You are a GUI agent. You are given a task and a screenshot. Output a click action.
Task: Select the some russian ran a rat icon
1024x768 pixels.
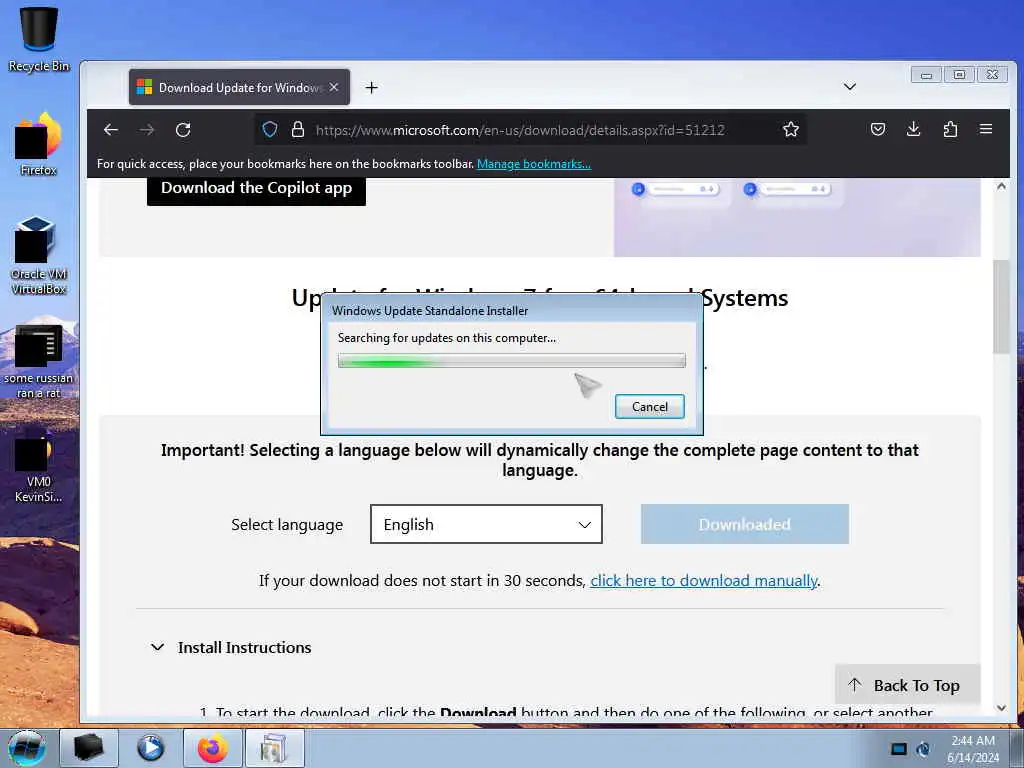click(x=39, y=361)
